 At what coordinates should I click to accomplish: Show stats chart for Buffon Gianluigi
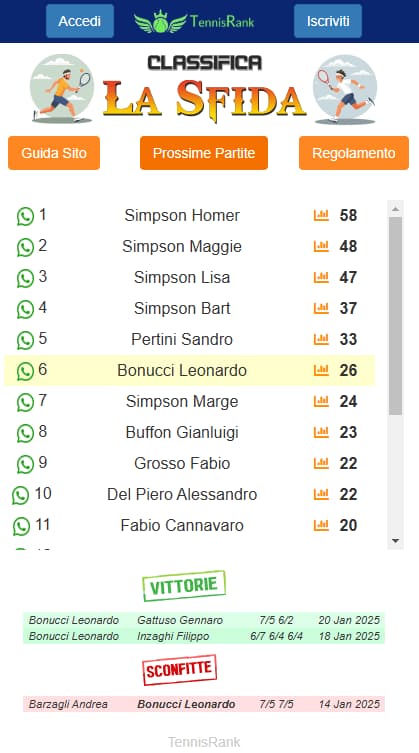pyautogui.click(x=321, y=432)
